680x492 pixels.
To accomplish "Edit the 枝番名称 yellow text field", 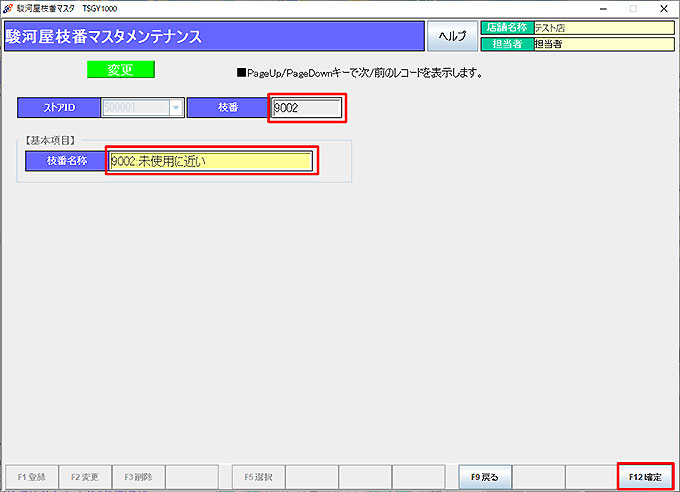I will point(210,161).
